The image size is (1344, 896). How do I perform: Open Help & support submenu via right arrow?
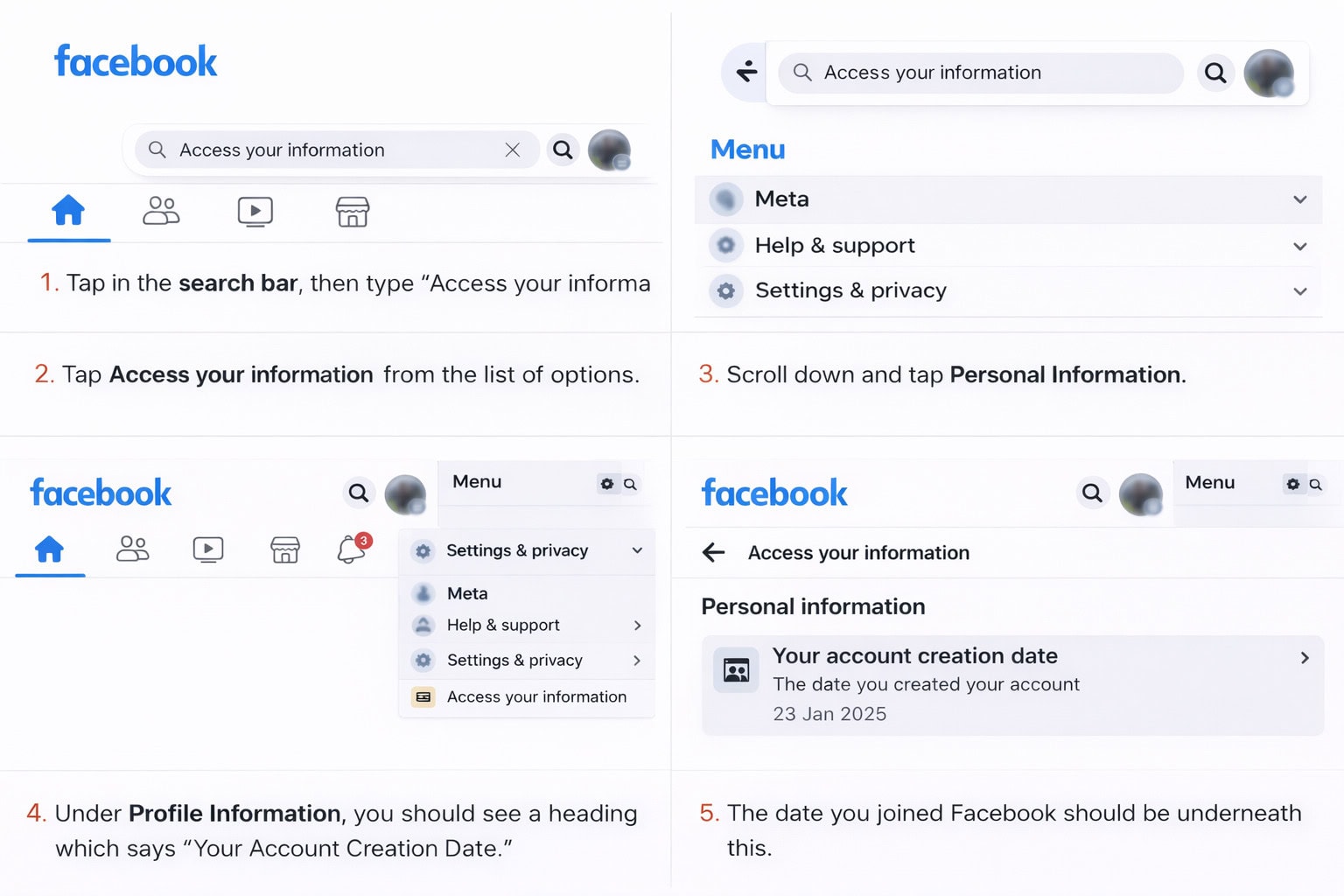tap(637, 626)
